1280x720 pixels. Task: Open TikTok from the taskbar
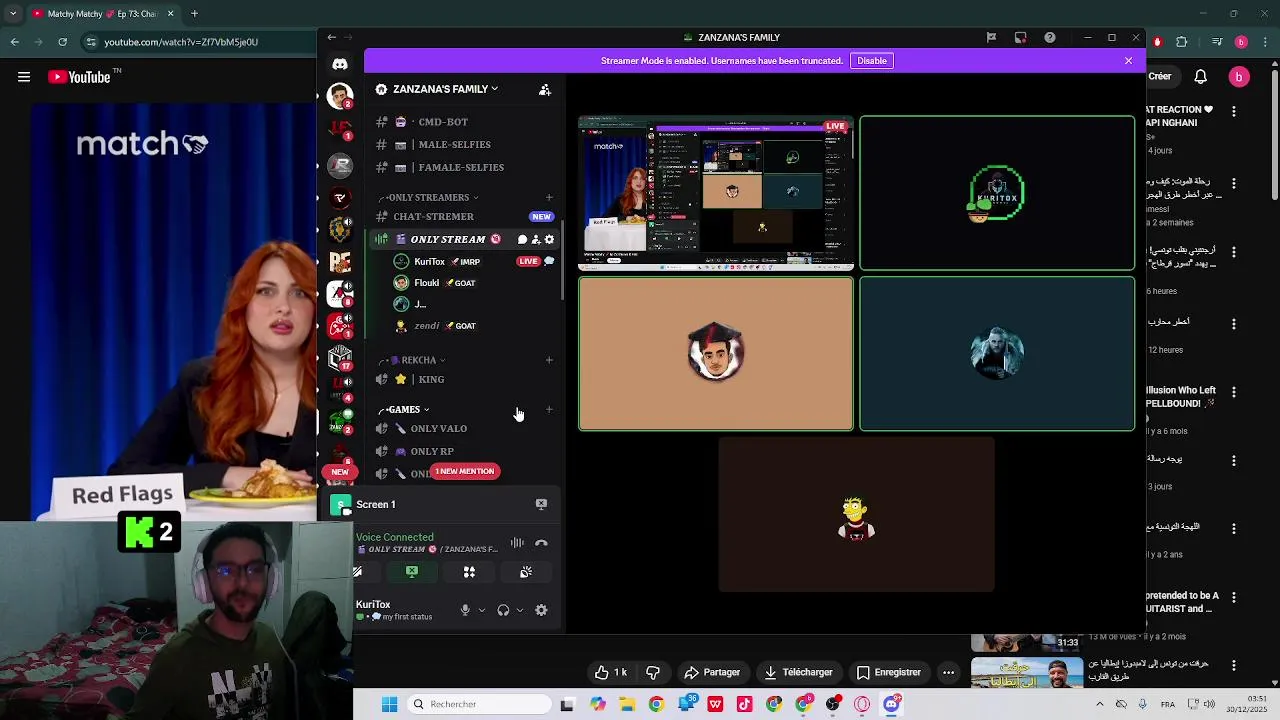coord(744,704)
